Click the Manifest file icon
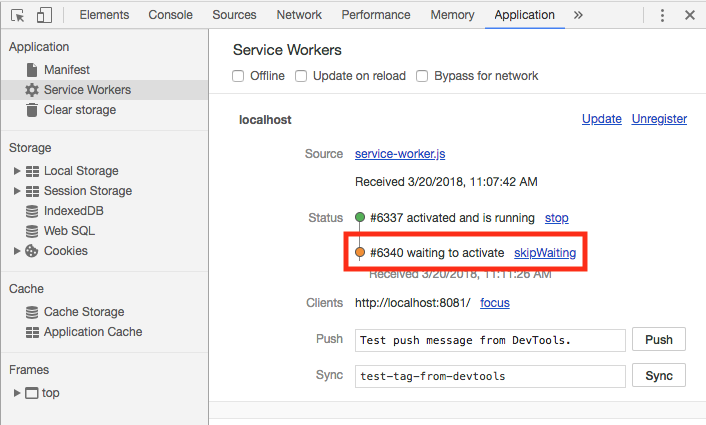Screen dimensions: 706x425 pos(32,70)
